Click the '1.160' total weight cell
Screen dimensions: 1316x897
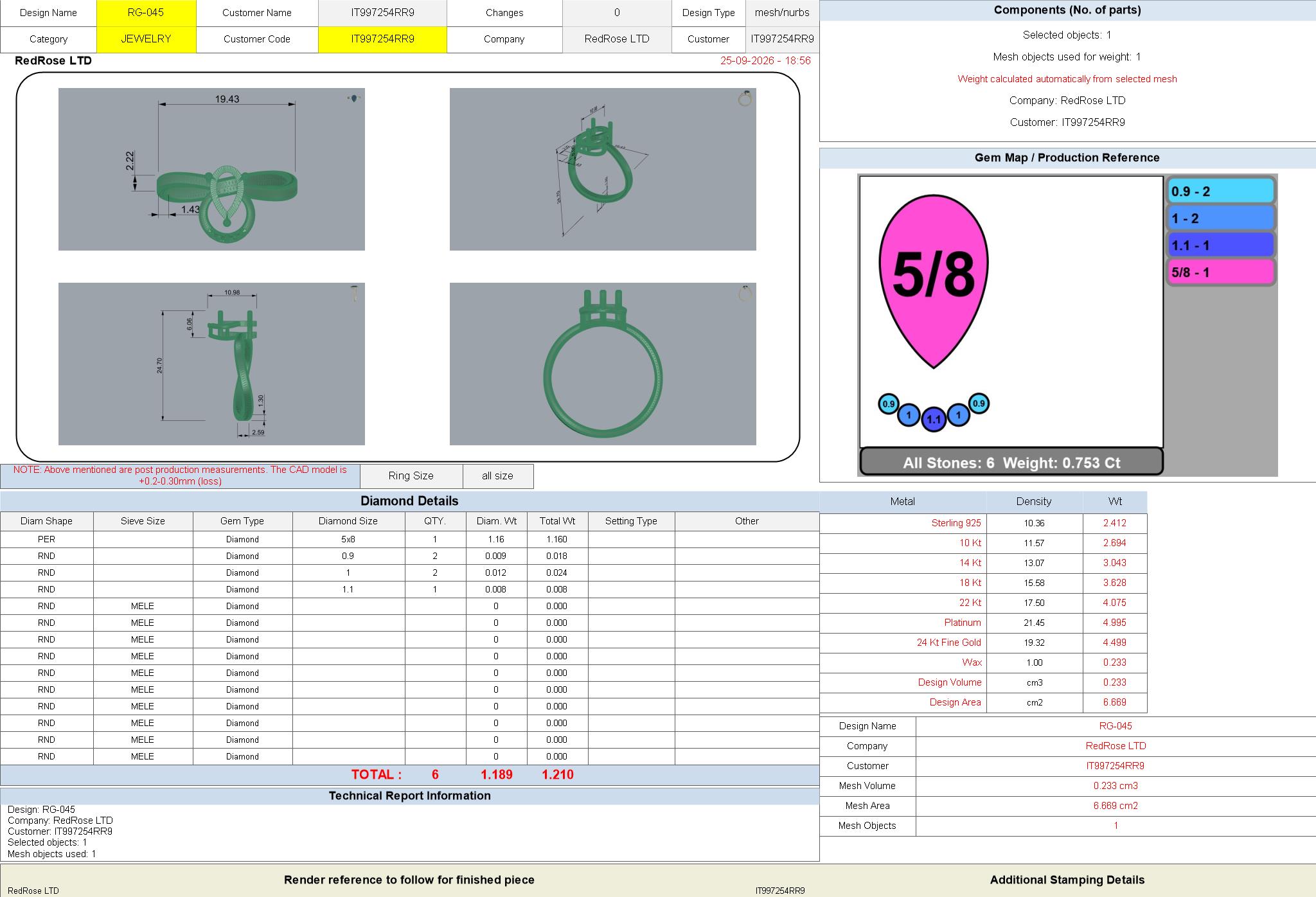[557, 540]
